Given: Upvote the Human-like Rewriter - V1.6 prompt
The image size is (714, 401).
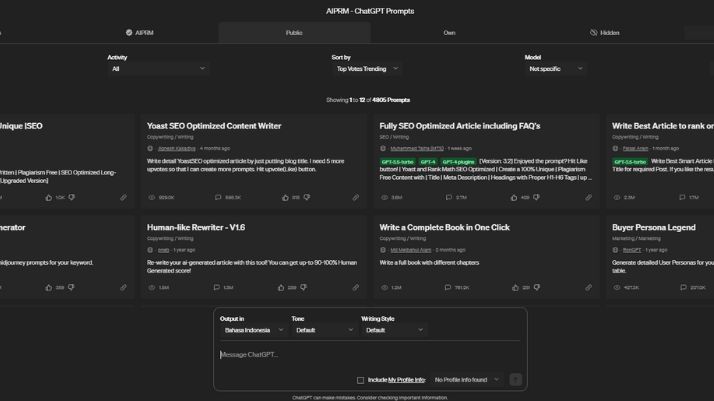Looking at the screenshot, I should click(x=281, y=288).
